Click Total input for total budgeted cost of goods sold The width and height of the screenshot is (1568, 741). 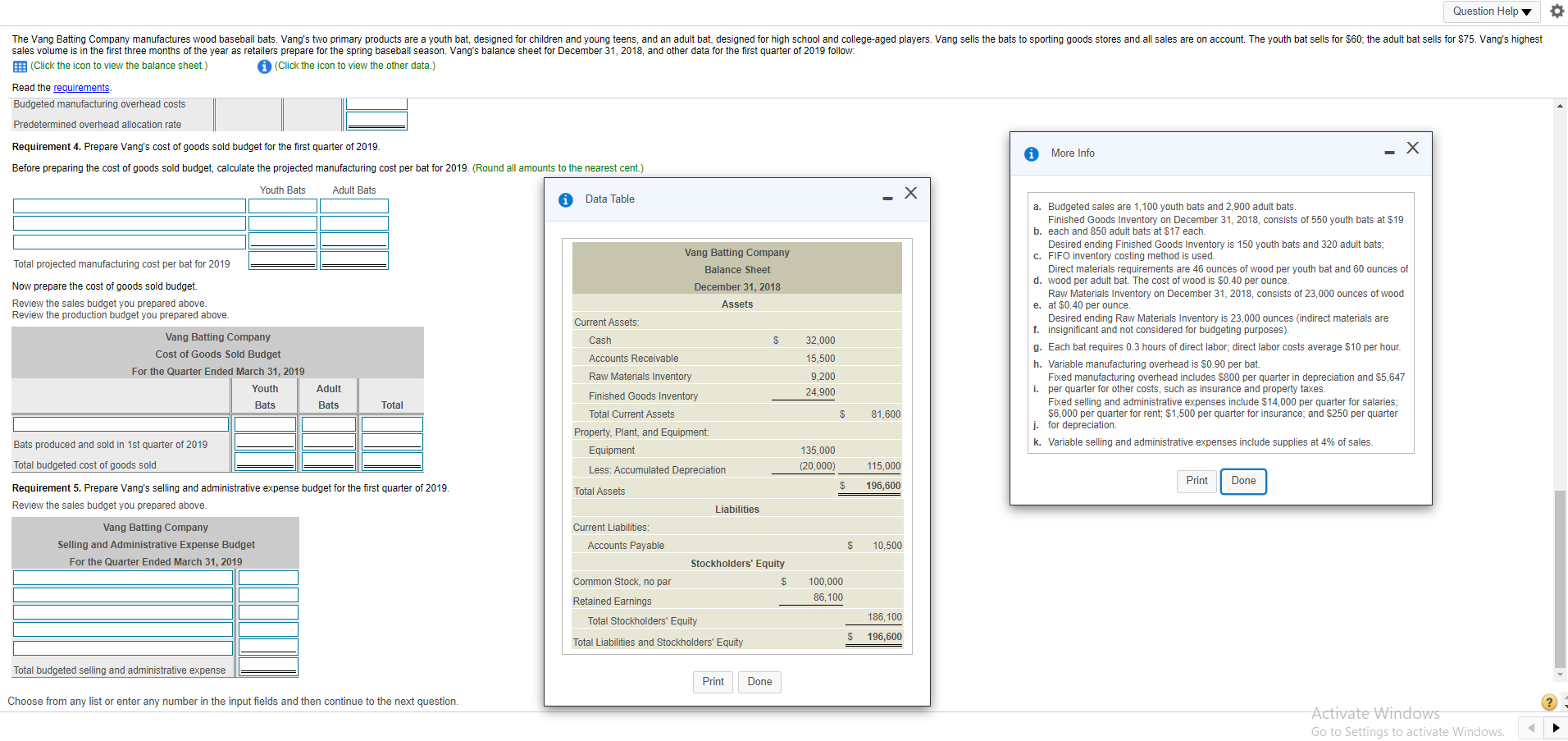[x=393, y=461]
